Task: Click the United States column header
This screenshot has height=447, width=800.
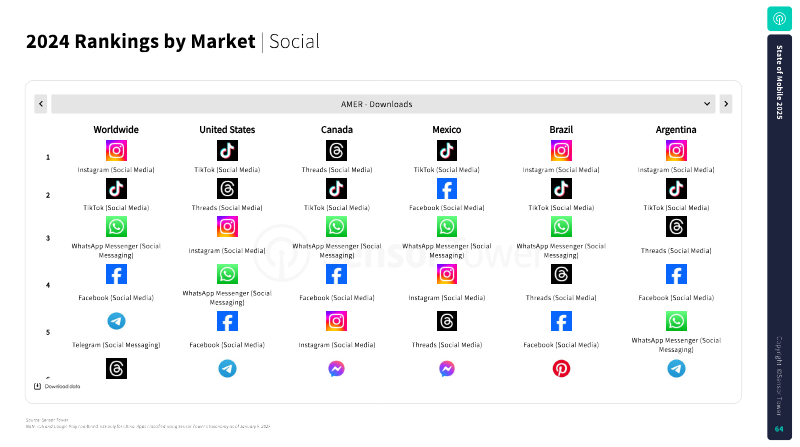Action: (227, 130)
